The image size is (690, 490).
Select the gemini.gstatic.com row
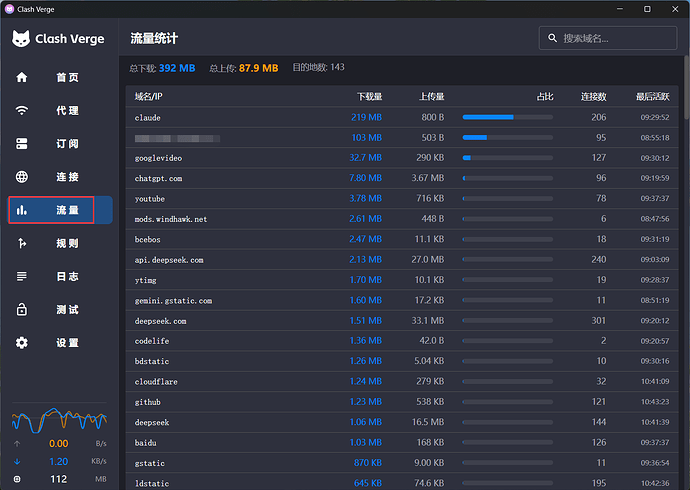coord(402,300)
